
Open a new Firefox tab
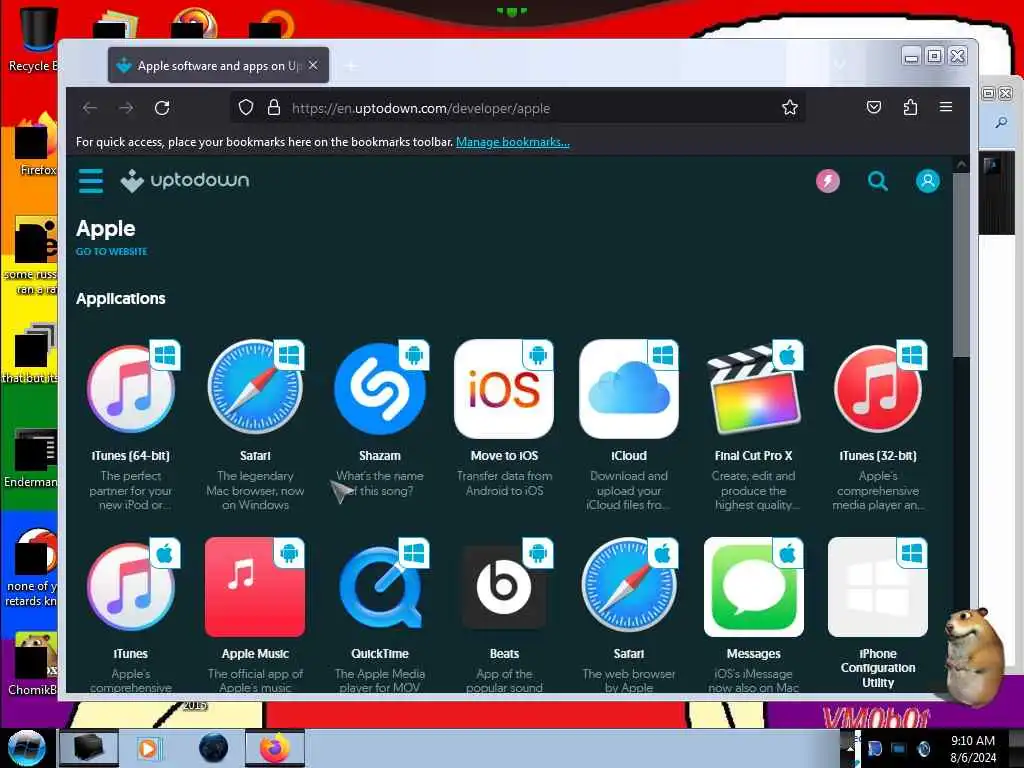(x=351, y=65)
